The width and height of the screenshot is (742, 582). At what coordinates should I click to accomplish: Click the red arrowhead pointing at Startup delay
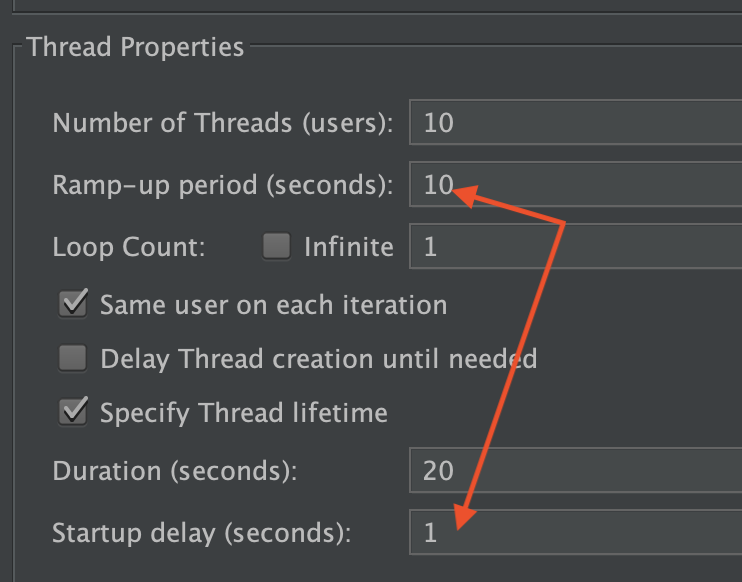coord(462,517)
